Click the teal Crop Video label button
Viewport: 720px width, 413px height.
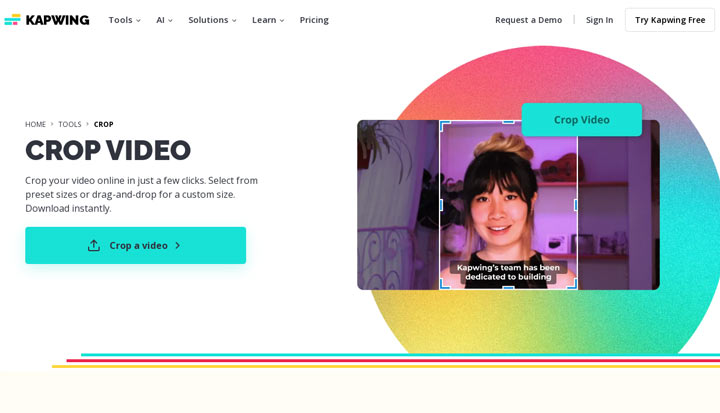tap(582, 119)
